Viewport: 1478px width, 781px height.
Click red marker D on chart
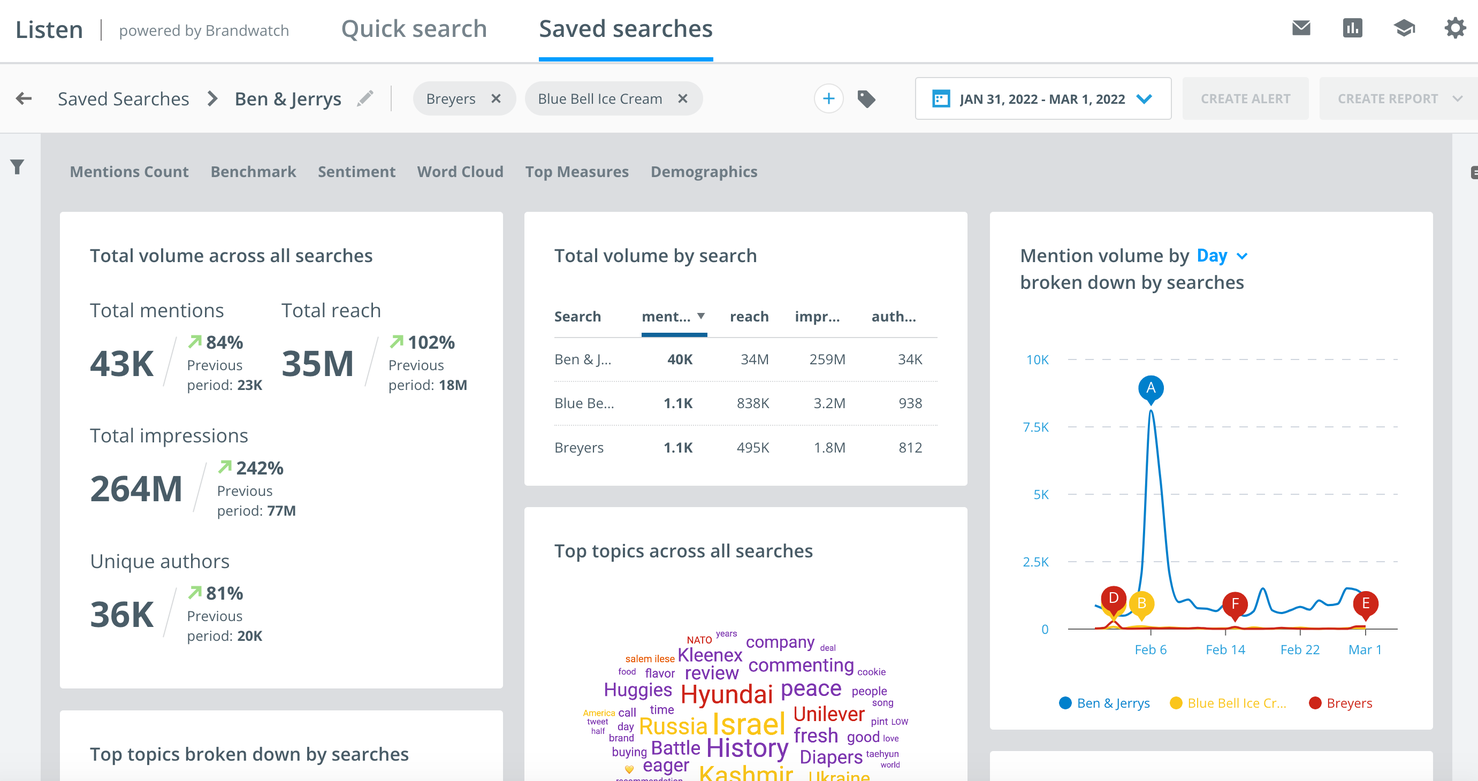click(1113, 600)
